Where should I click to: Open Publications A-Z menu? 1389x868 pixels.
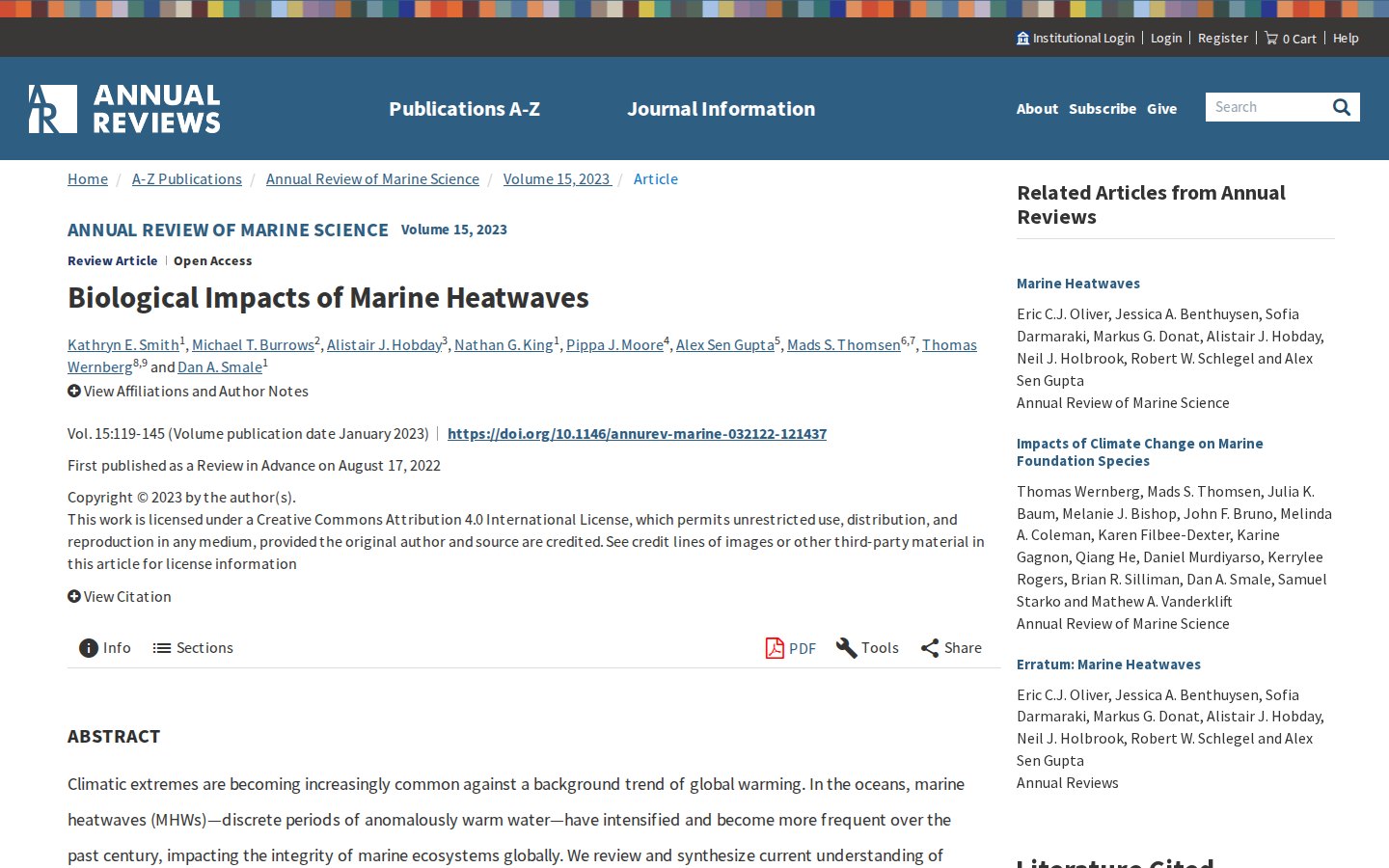pos(464,109)
